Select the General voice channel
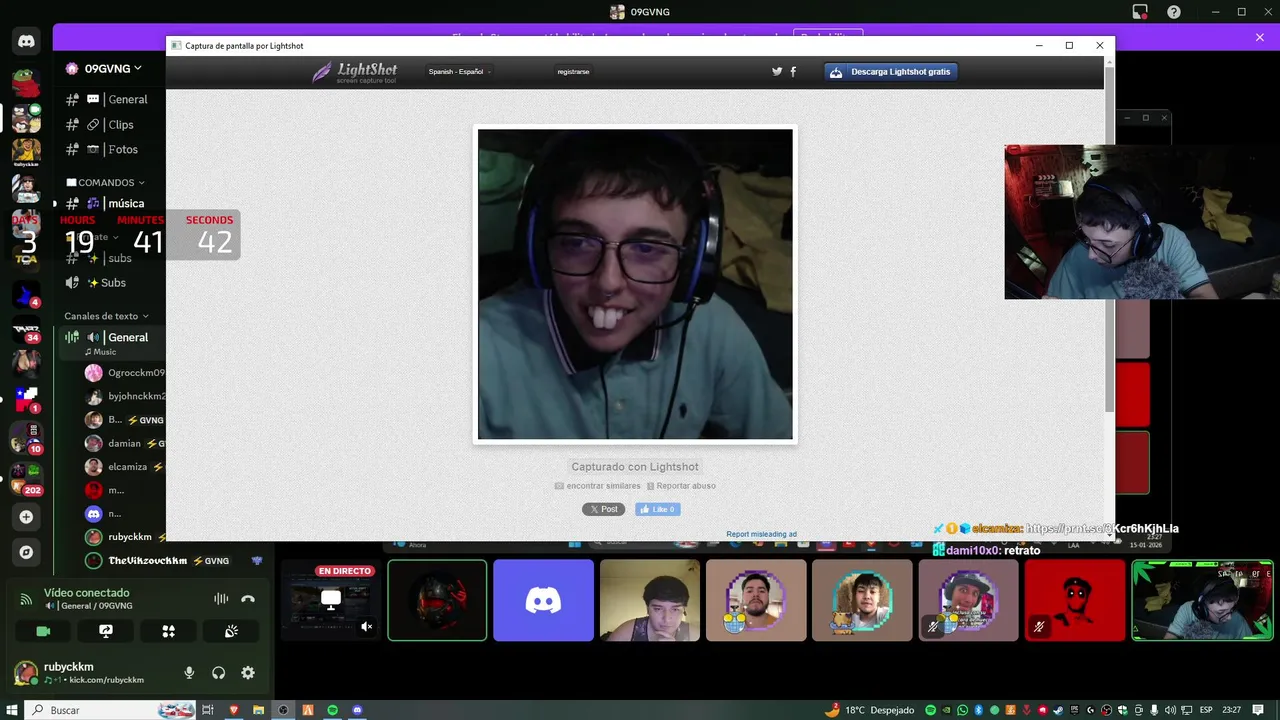 pos(110,338)
